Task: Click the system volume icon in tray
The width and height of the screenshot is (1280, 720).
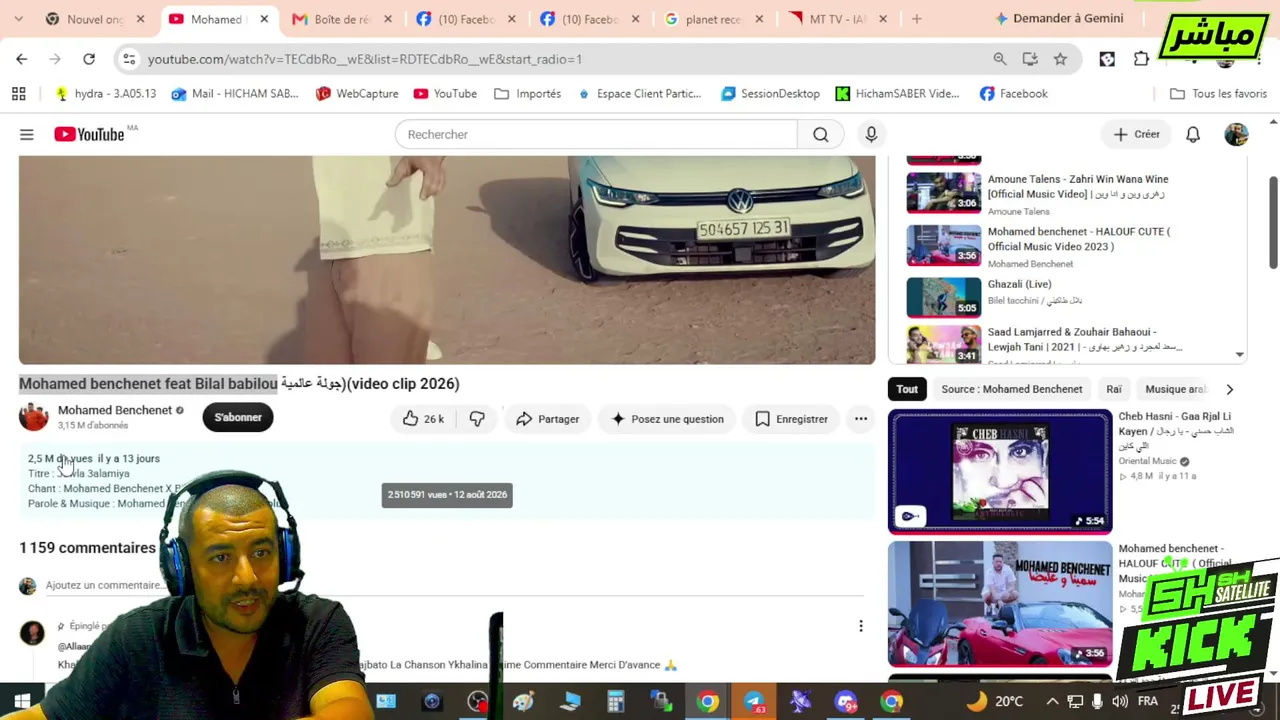Action: pyautogui.click(x=1120, y=701)
